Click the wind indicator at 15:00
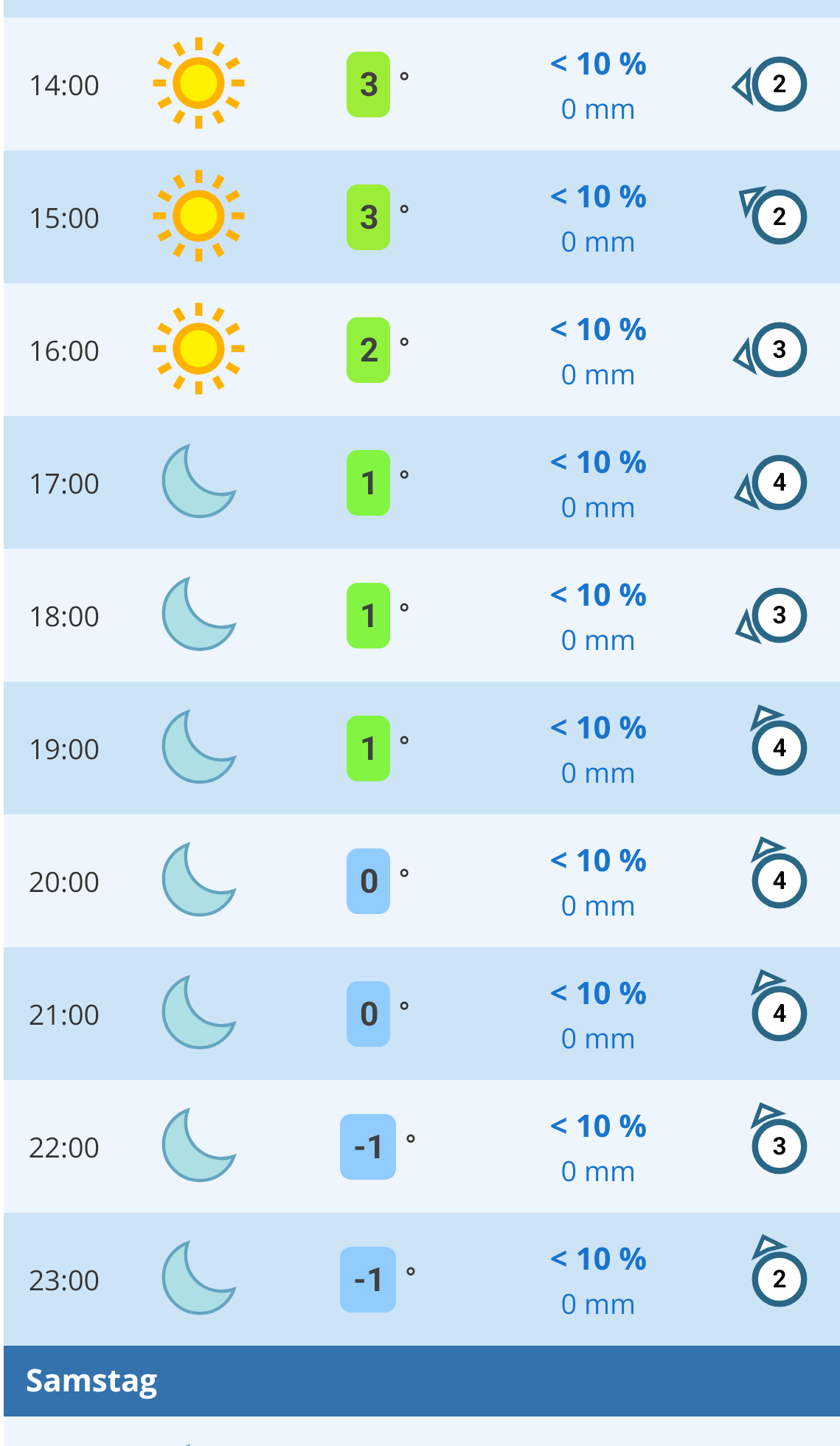840x1446 pixels. pyautogui.click(x=774, y=215)
